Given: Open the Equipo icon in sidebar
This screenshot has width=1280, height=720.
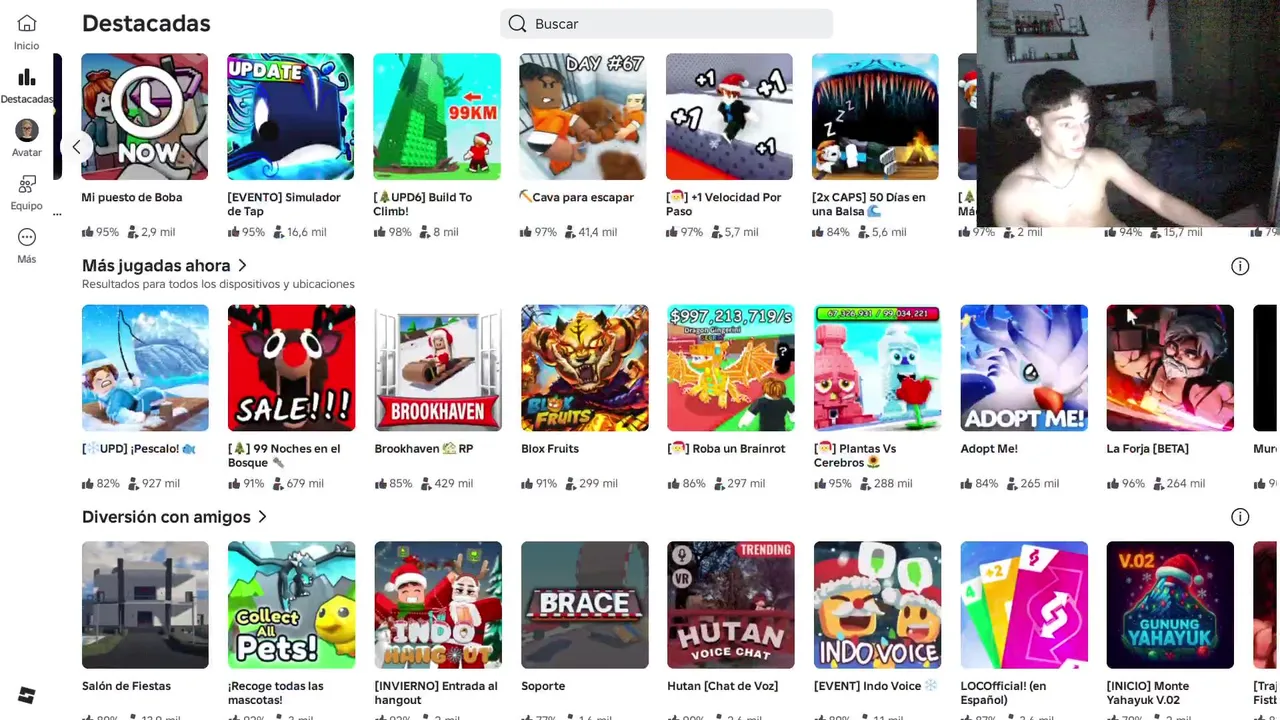Looking at the screenshot, I should (x=27, y=184).
